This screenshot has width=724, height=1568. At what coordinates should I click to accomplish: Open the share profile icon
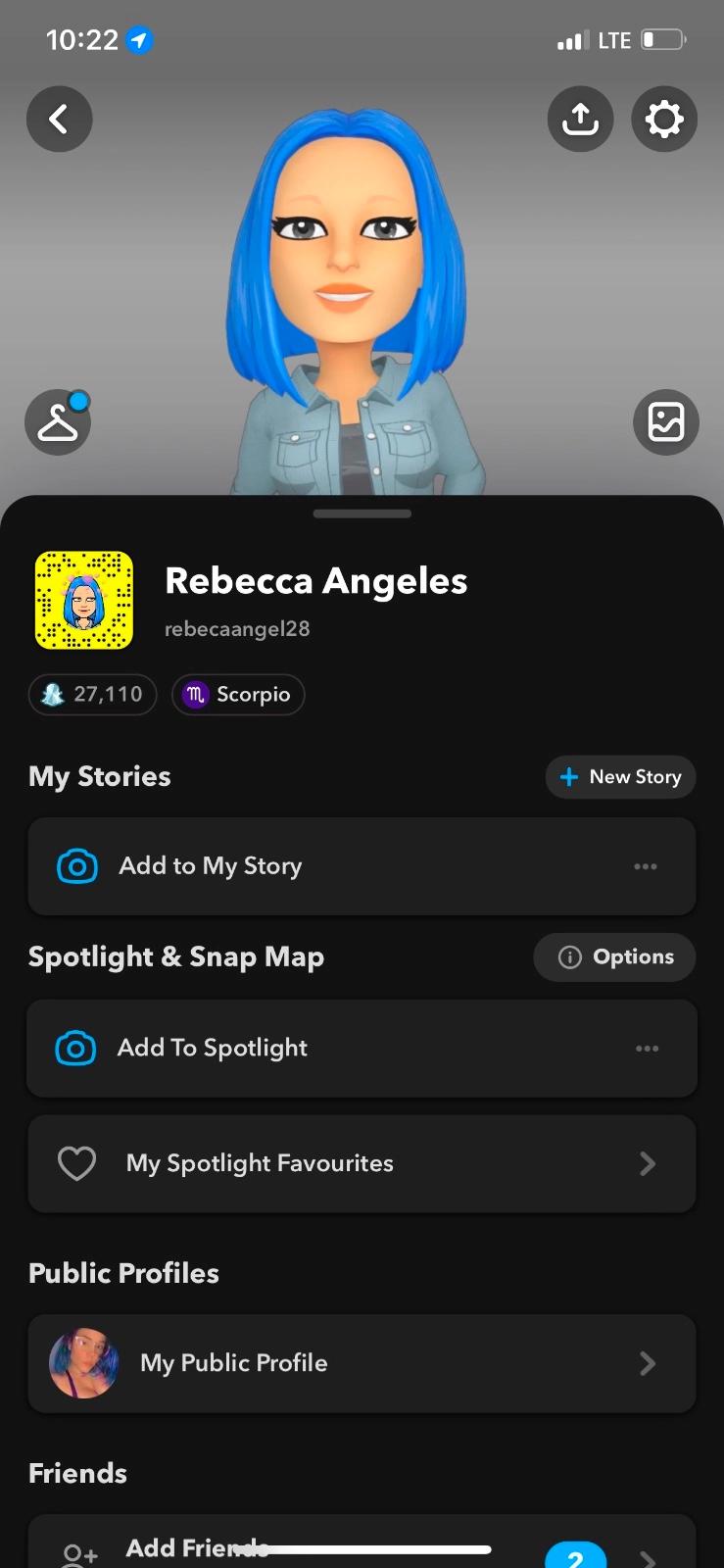point(580,120)
